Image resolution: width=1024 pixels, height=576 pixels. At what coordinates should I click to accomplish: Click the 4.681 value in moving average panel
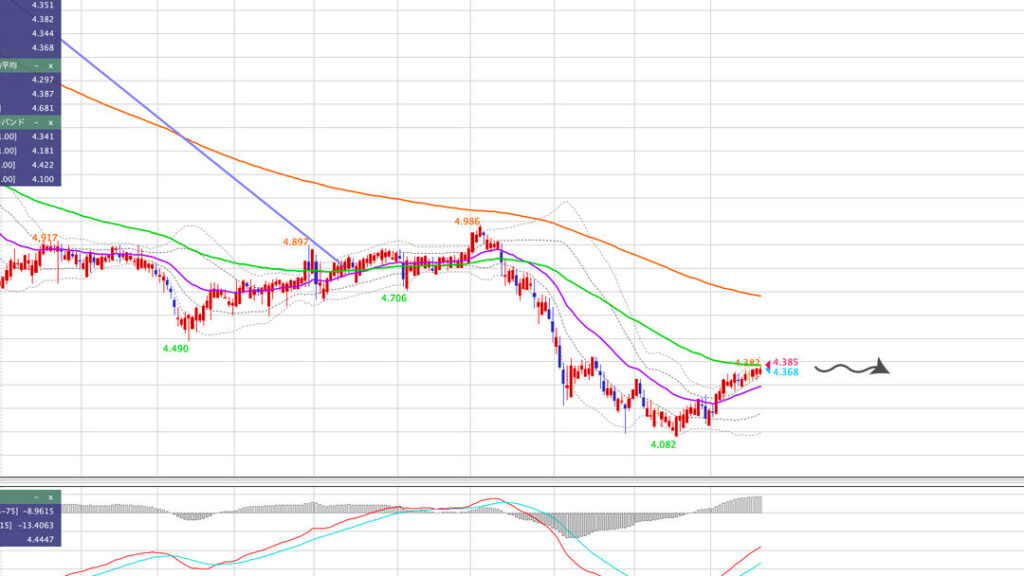[x=42, y=108]
